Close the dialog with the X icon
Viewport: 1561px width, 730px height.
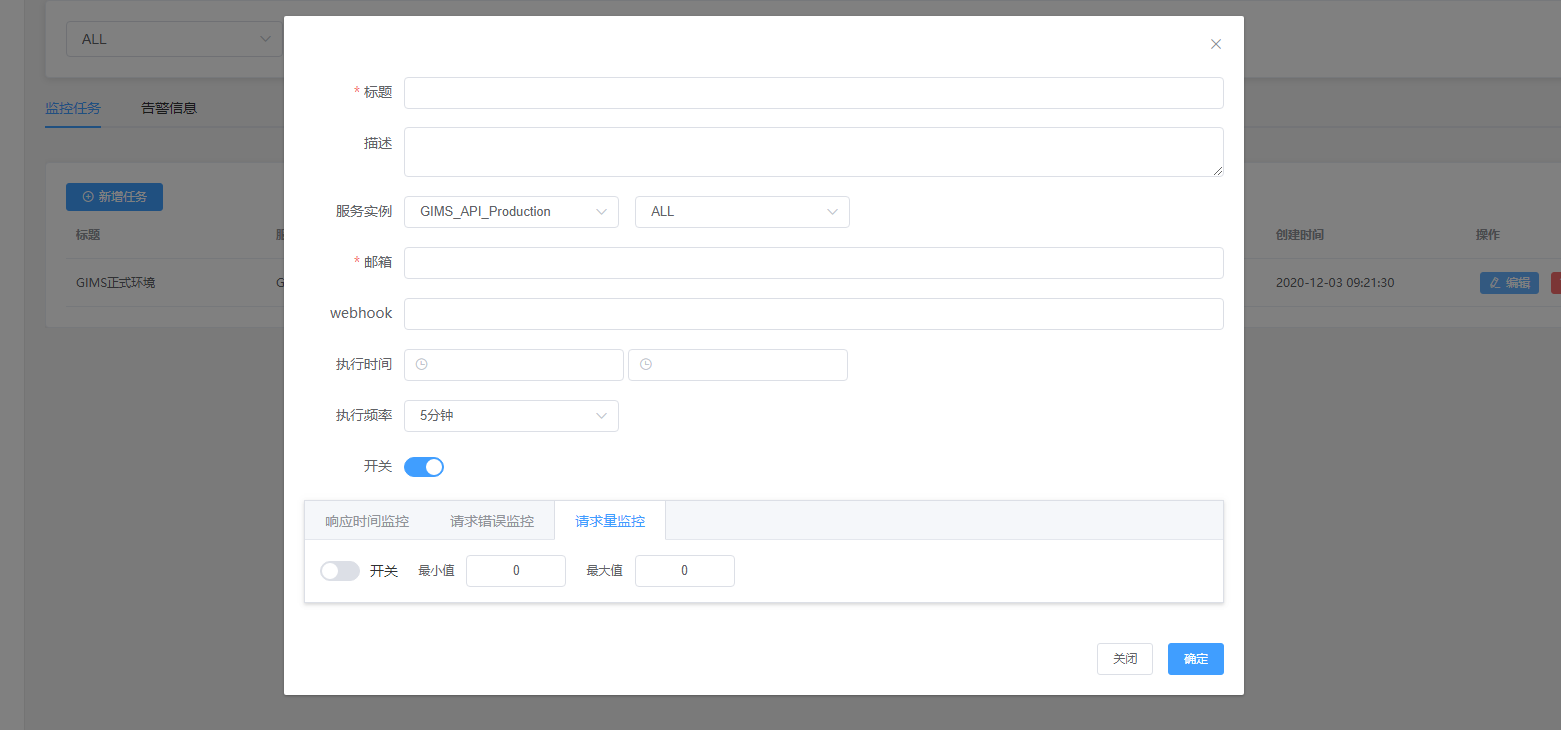tap(1216, 44)
